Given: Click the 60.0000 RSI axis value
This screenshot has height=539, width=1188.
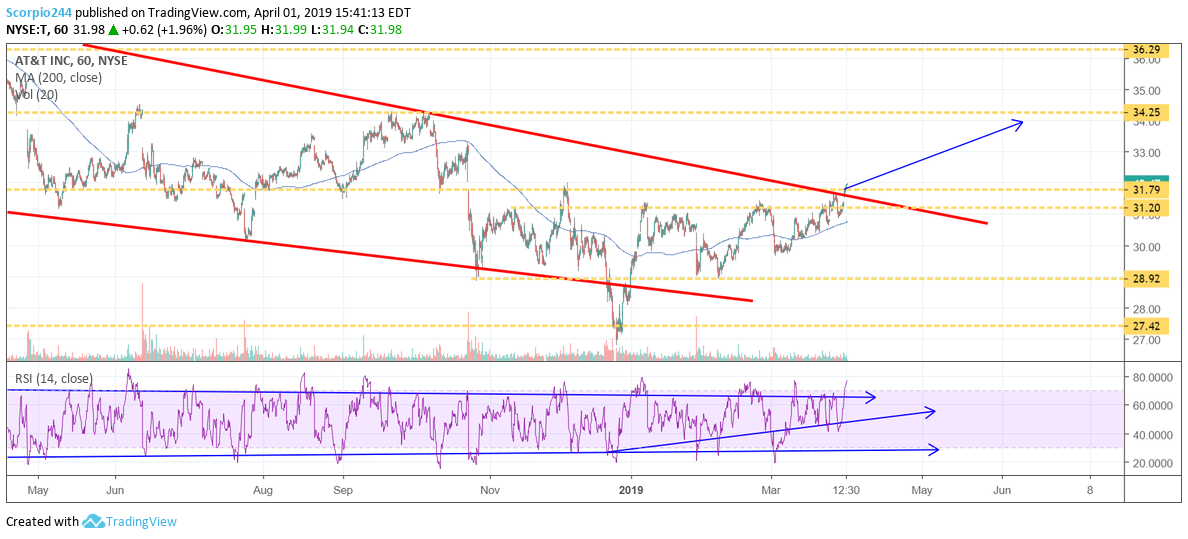Looking at the screenshot, I should [1152, 406].
